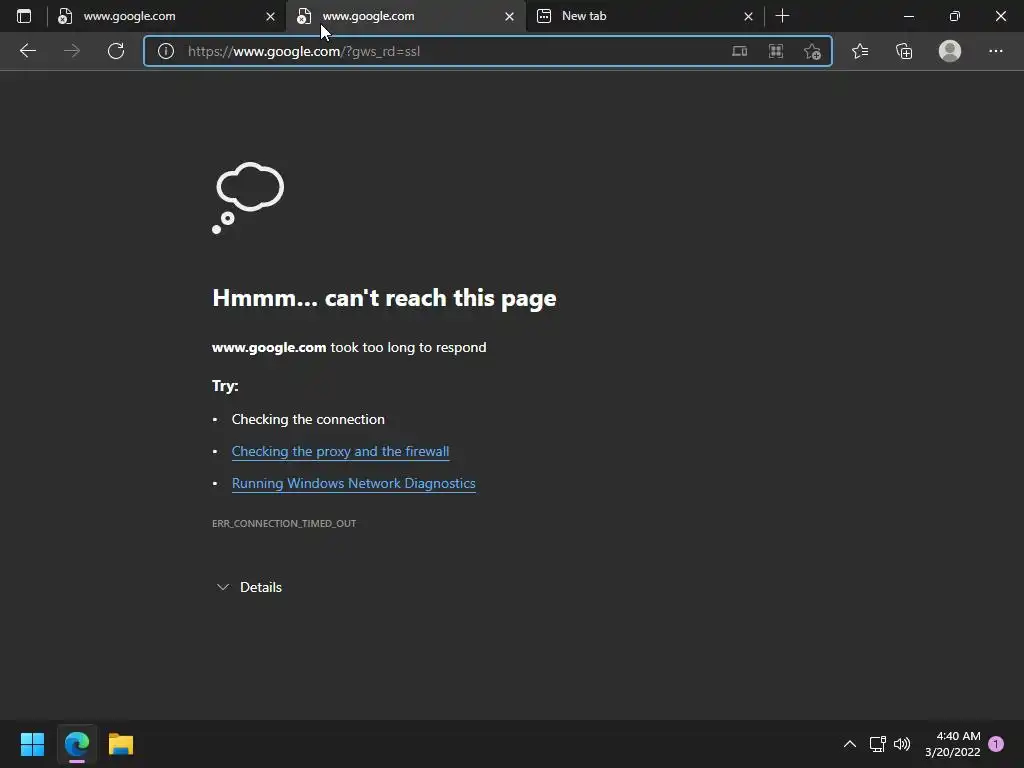The width and height of the screenshot is (1024, 768).
Task: Click 'Checking the connection' suggestion text
Action: tap(308, 419)
